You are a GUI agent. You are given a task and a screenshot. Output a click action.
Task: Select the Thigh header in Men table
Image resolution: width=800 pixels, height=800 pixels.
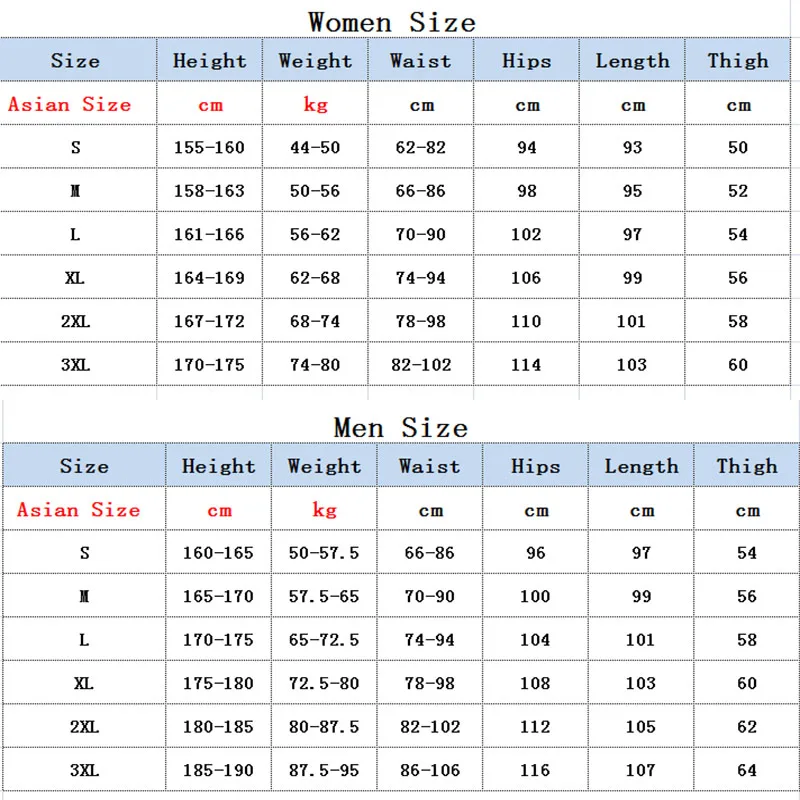746,466
